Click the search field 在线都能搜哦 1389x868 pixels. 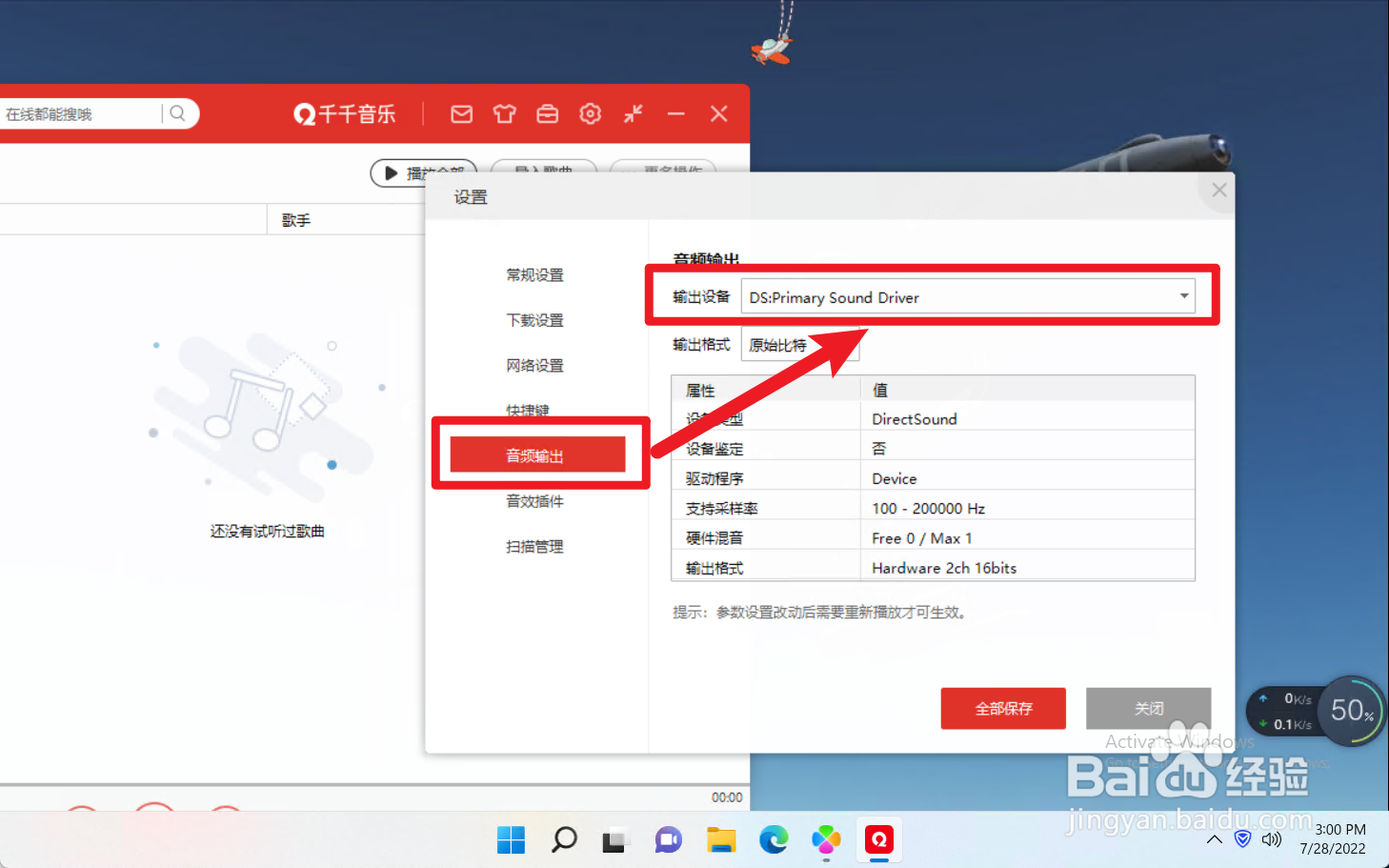[81, 114]
